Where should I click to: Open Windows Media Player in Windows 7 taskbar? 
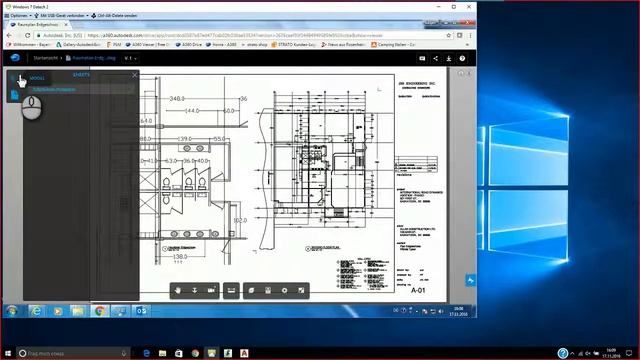tap(58, 311)
